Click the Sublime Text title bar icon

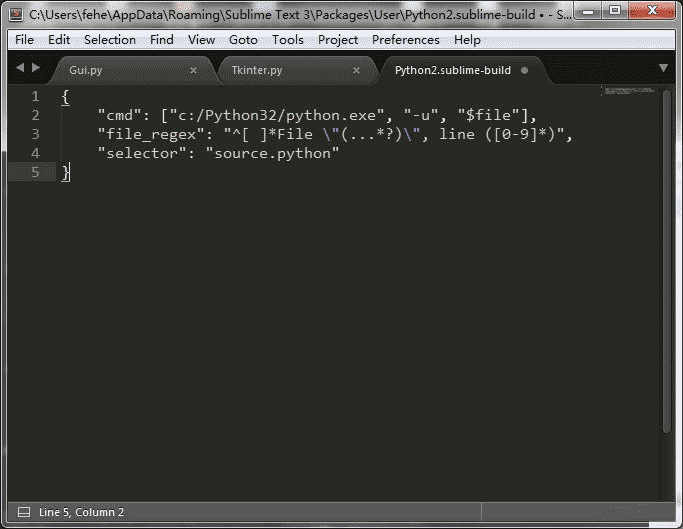16,14
